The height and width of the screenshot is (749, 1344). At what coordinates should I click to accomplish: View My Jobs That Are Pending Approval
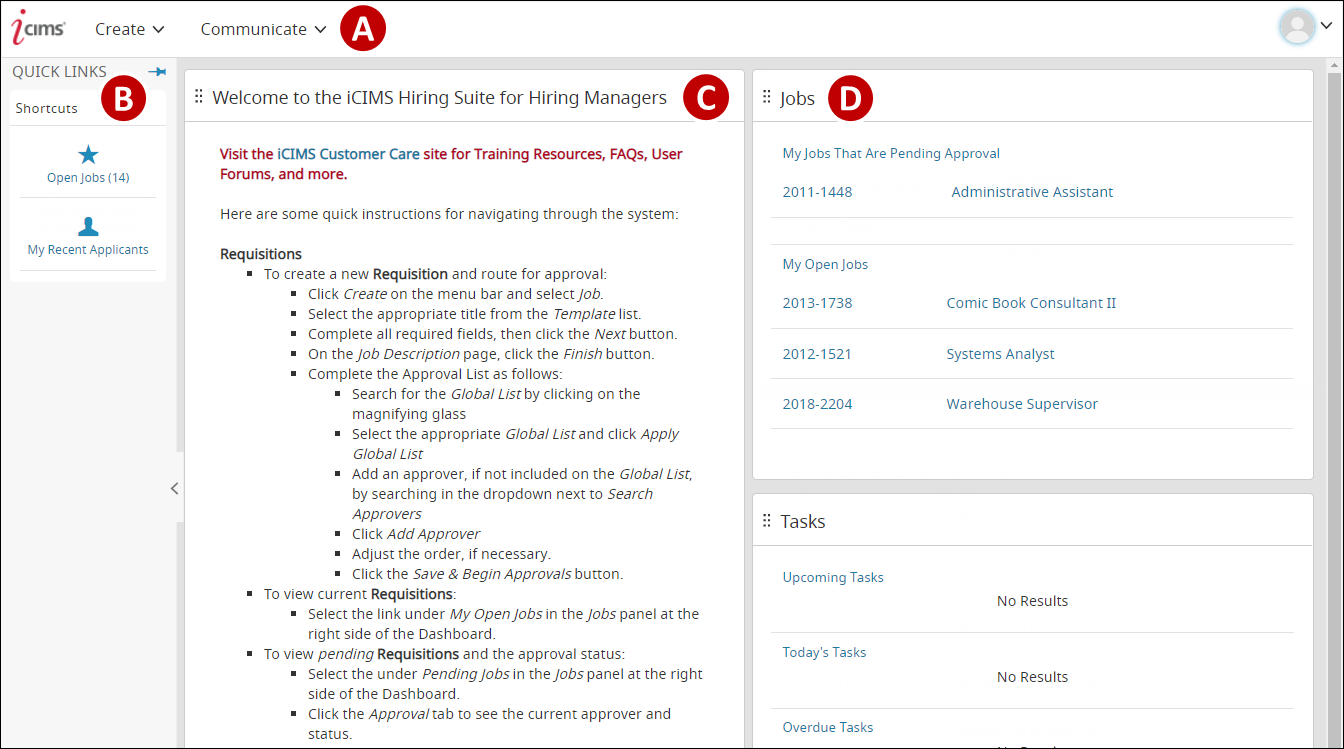[891, 153]
